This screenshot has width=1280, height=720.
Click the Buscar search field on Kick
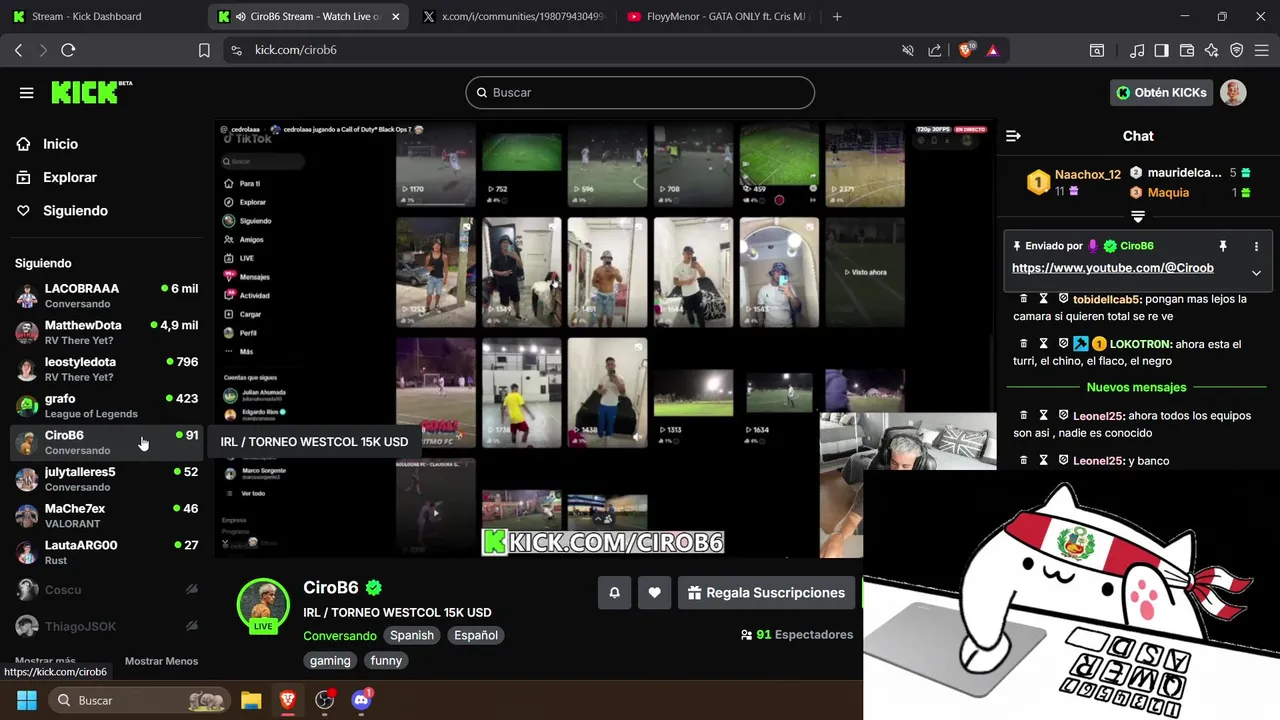[x=640, y=93]
